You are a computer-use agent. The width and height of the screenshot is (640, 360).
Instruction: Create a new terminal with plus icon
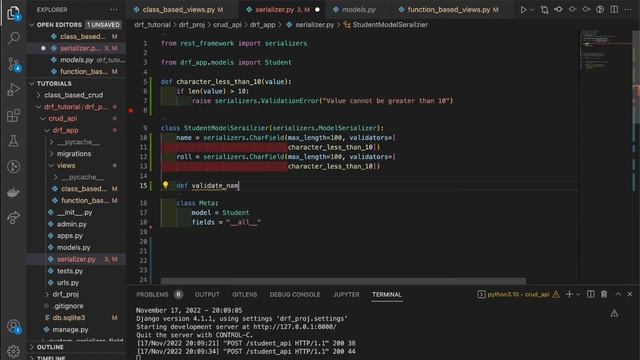pyautogui.click(x=569, y=294)
